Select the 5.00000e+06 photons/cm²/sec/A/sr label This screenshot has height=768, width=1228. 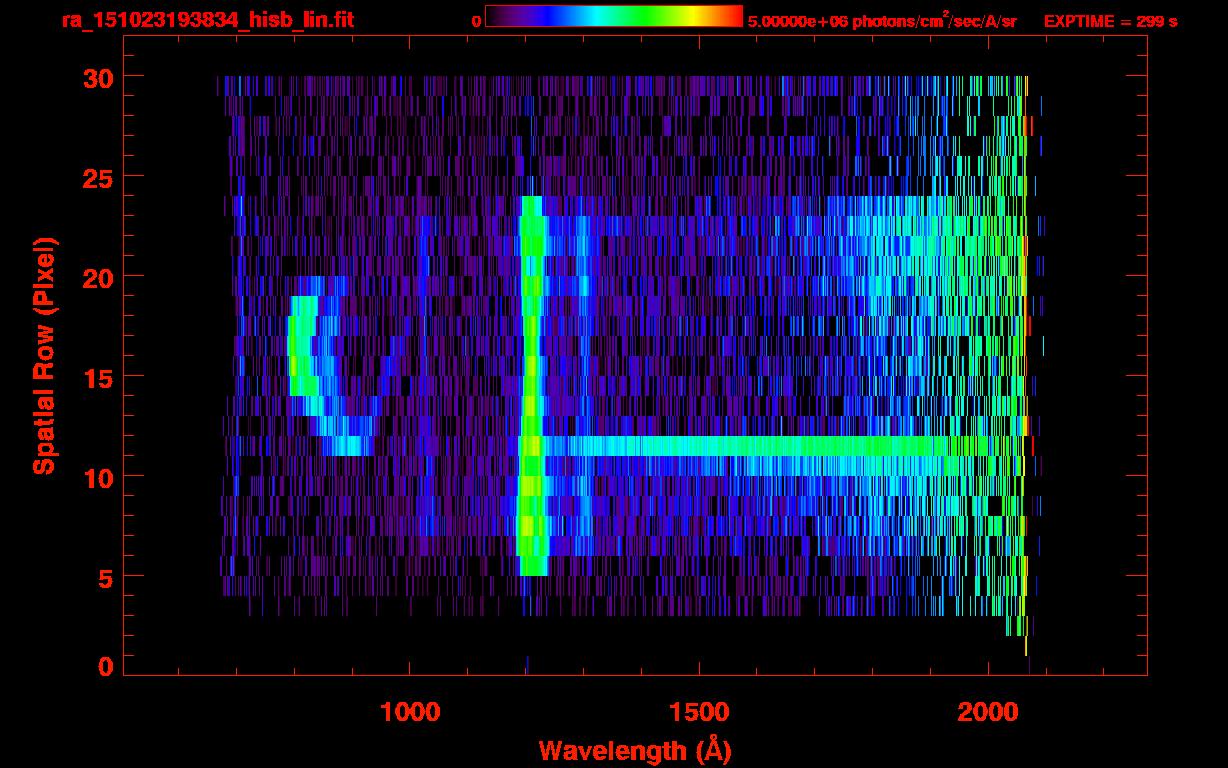[x=882, y=20]
